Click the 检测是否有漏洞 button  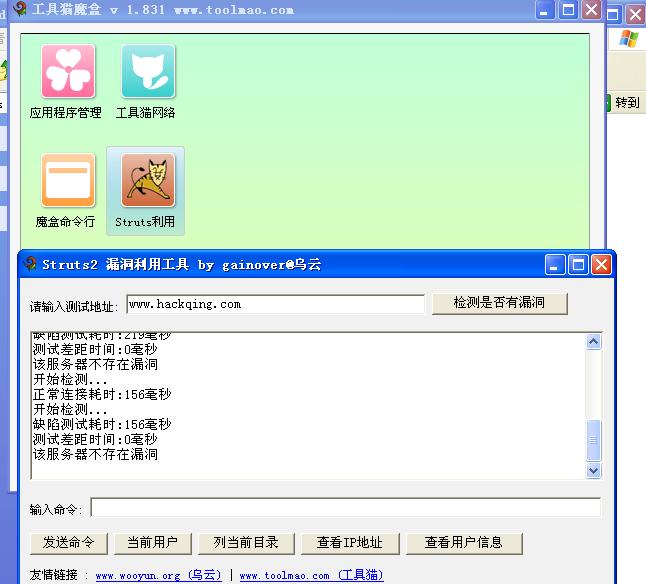coord(499,303)
